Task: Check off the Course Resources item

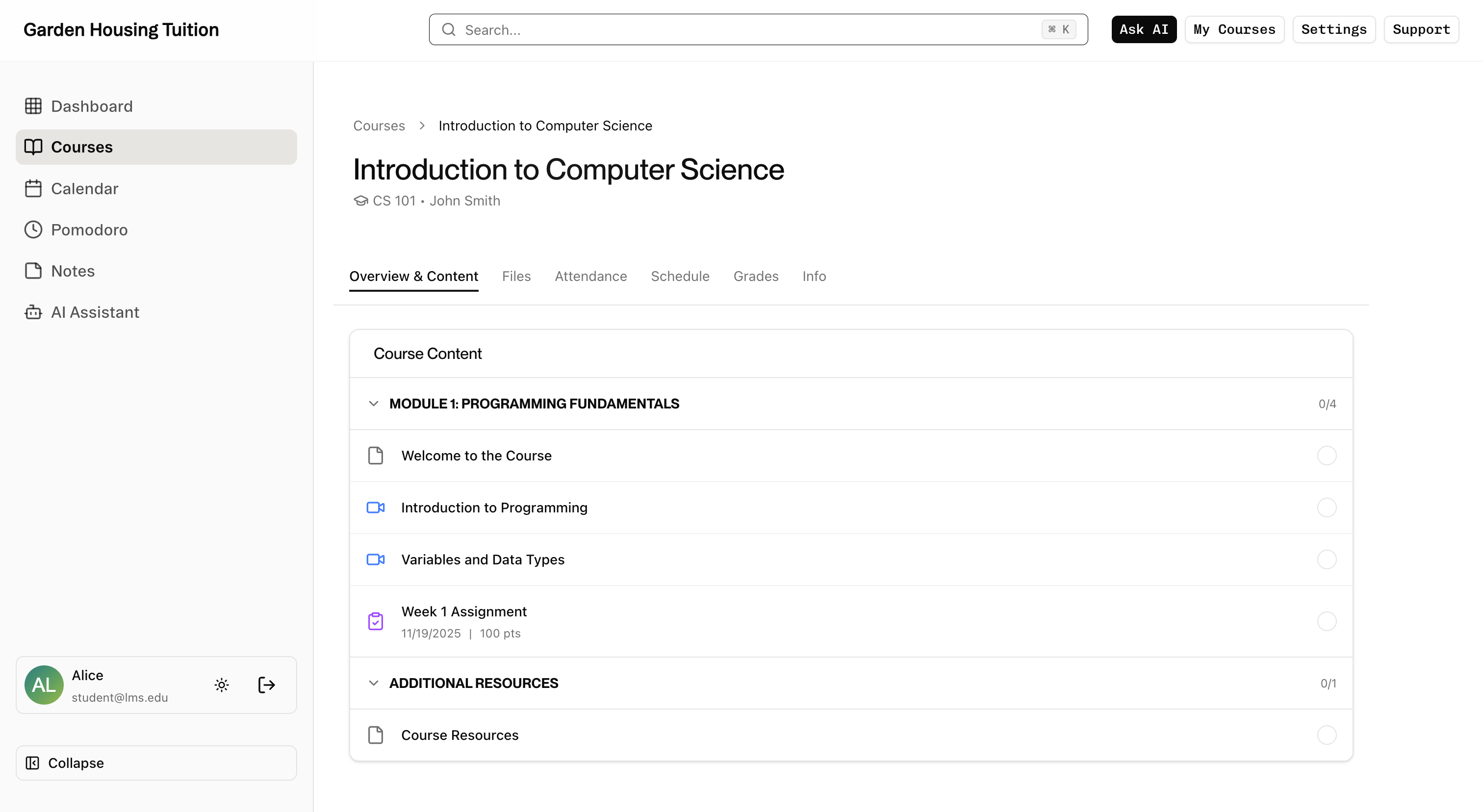Action: [x=1327, y=735]
